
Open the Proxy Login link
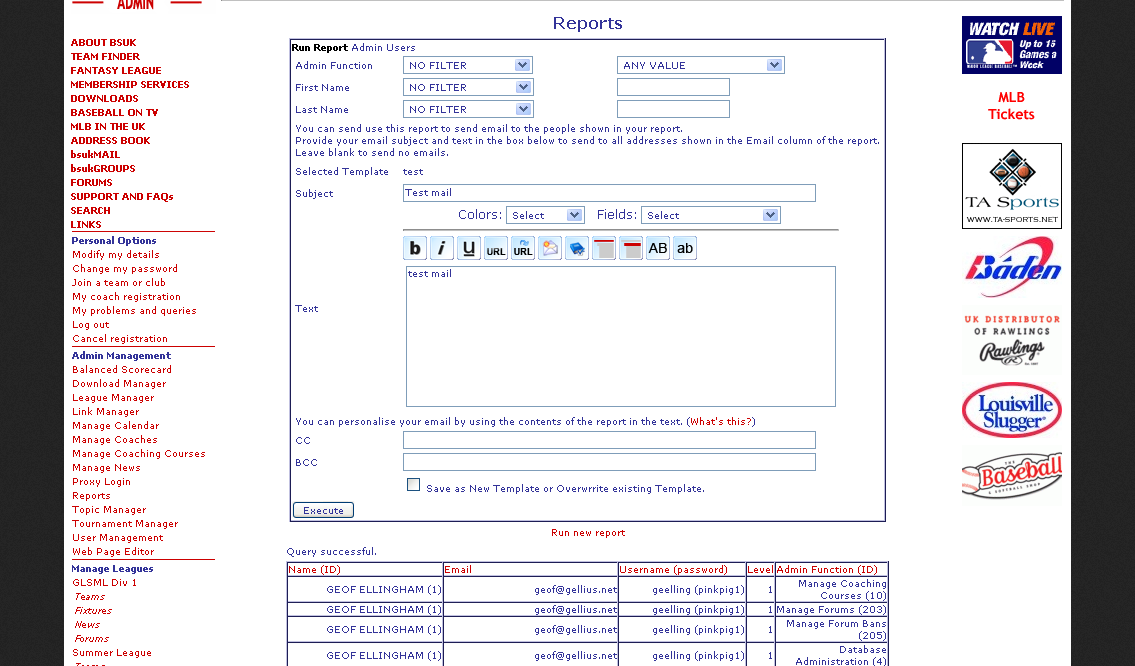pyautogui.click(x=101, y=481)
